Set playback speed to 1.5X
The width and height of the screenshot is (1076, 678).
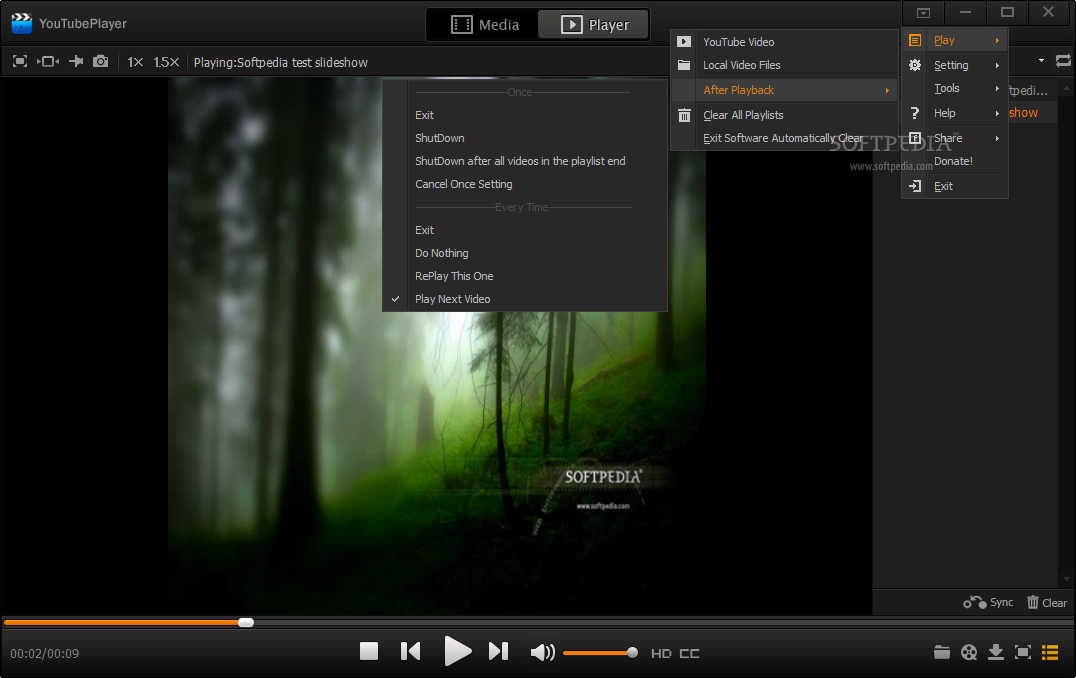coord(166,62)
